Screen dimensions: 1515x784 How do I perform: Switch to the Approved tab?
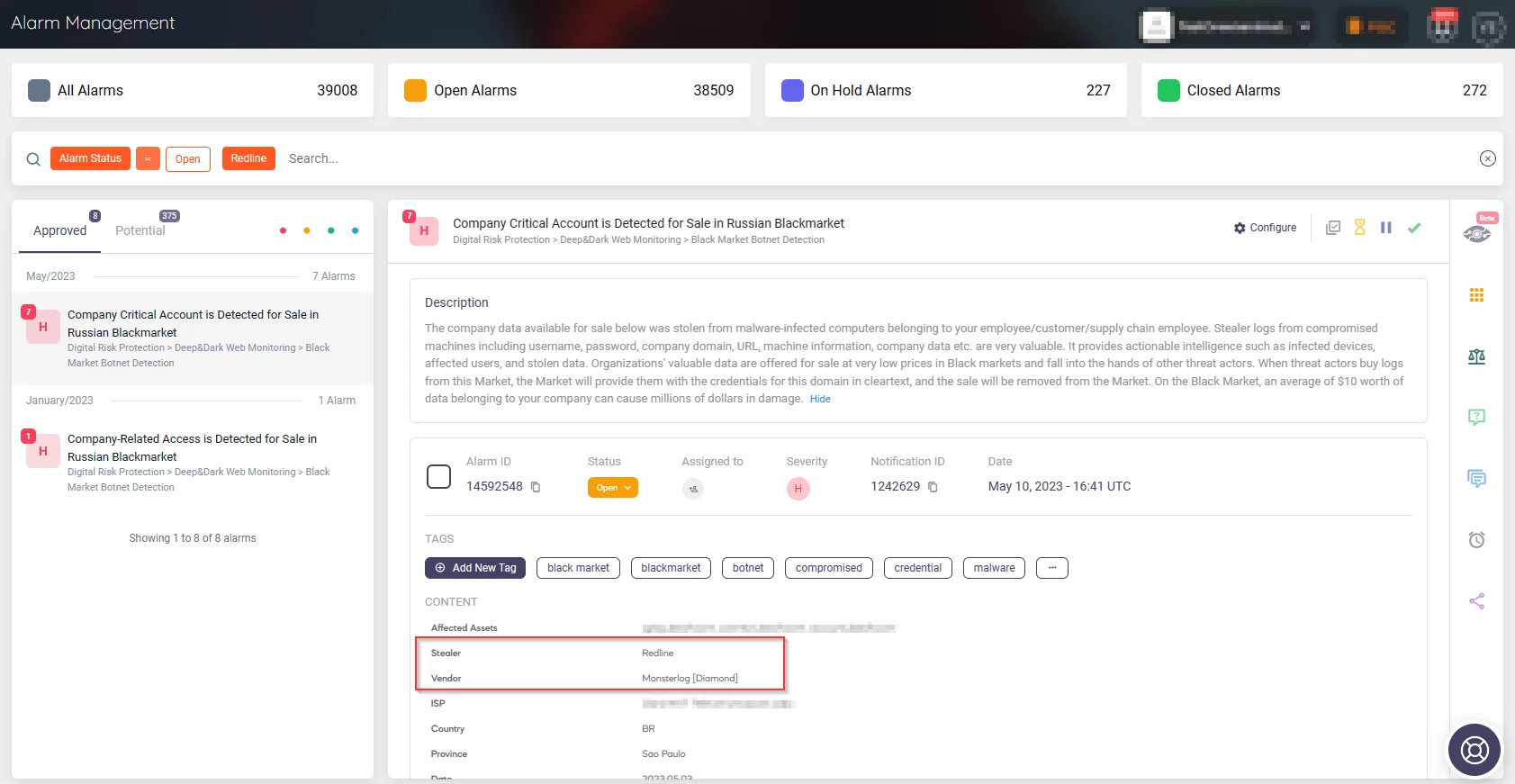click(60, 230)
